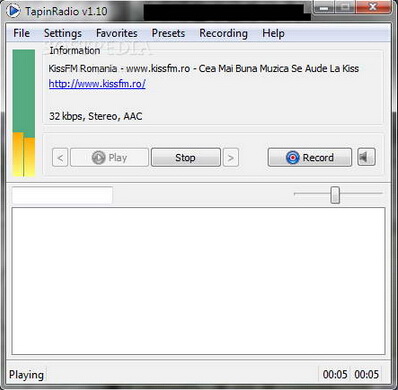Viewport: 398px width, 390px height.
Task: Click the Play button
Action: tap(110, 157)
